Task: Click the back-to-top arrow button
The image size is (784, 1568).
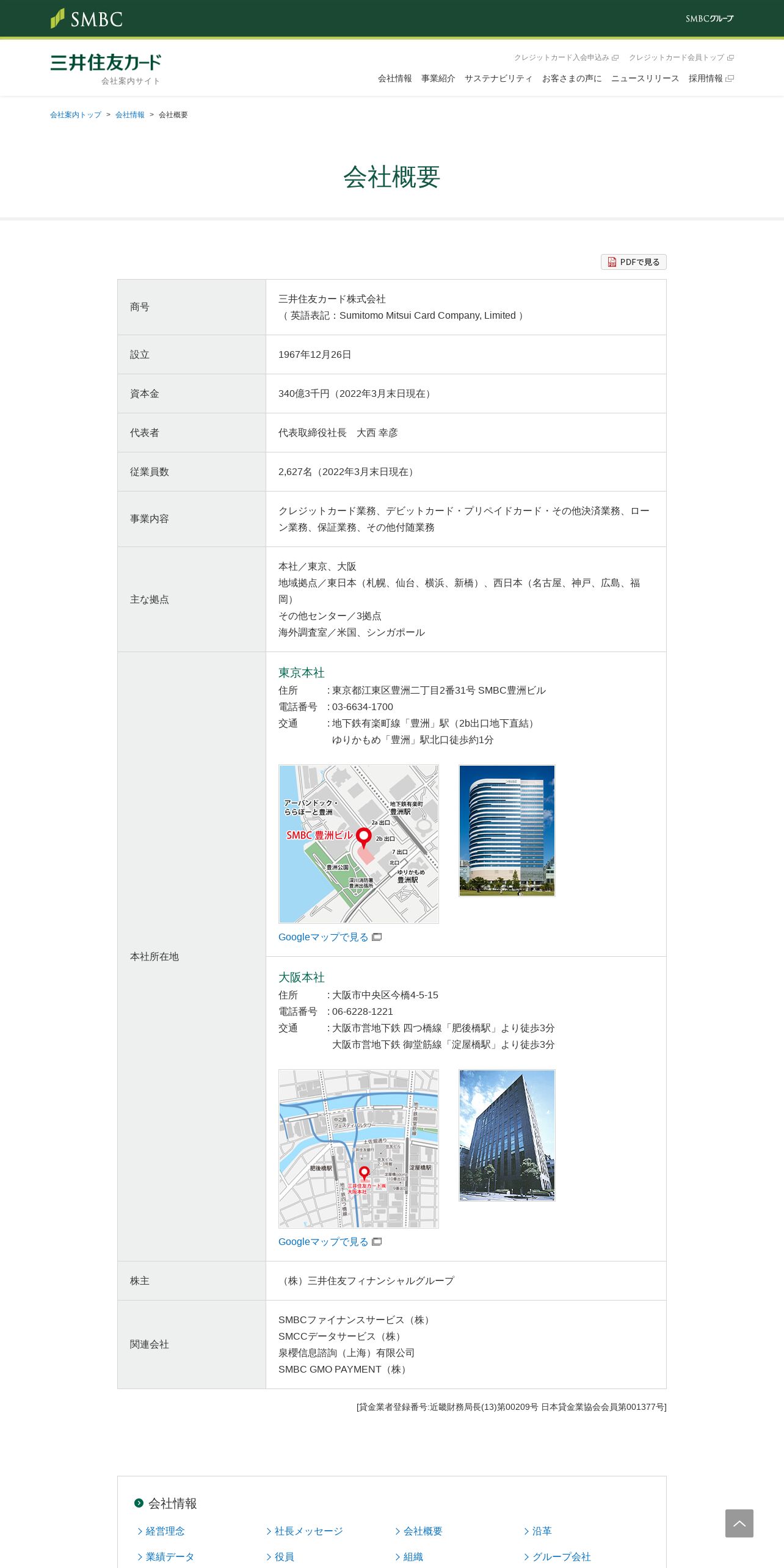Action: (739, 1523)
